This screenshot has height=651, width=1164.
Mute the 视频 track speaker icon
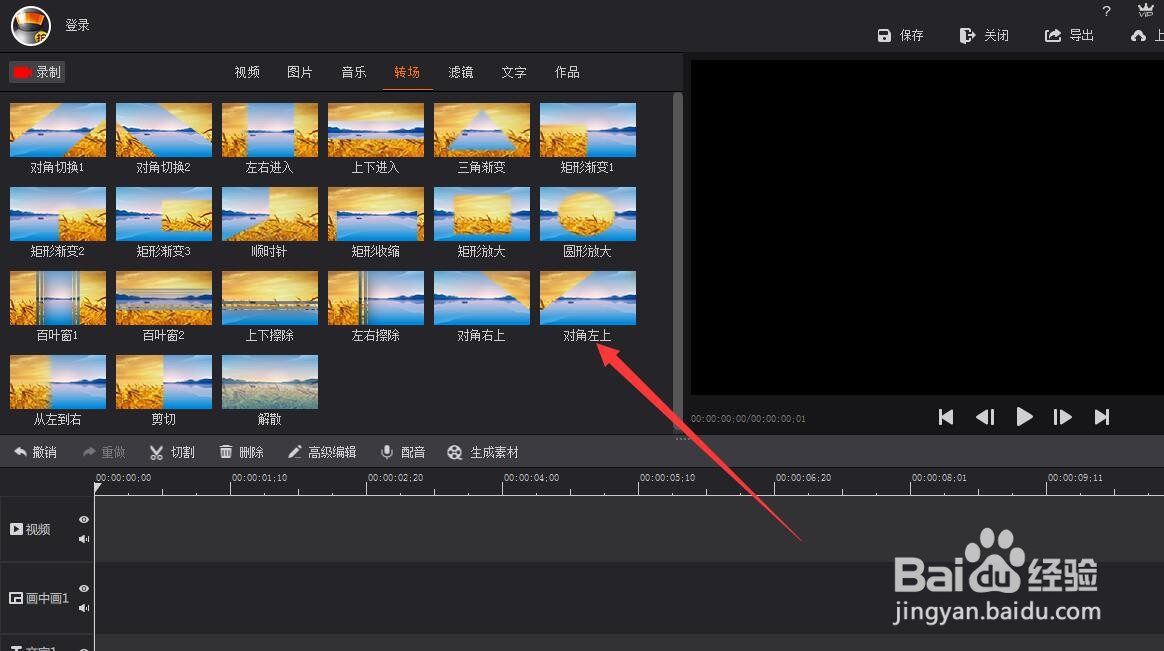[84, 539]
